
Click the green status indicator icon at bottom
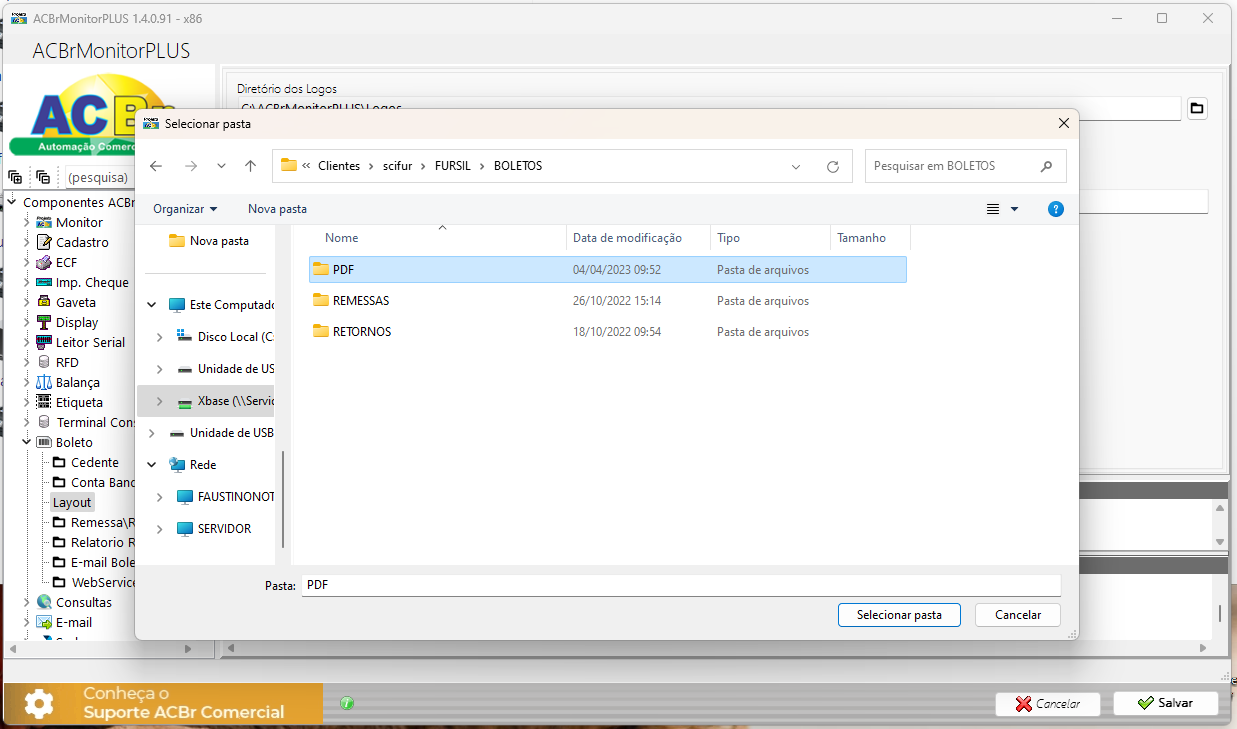pyautogui.click(x=347, y=703)
